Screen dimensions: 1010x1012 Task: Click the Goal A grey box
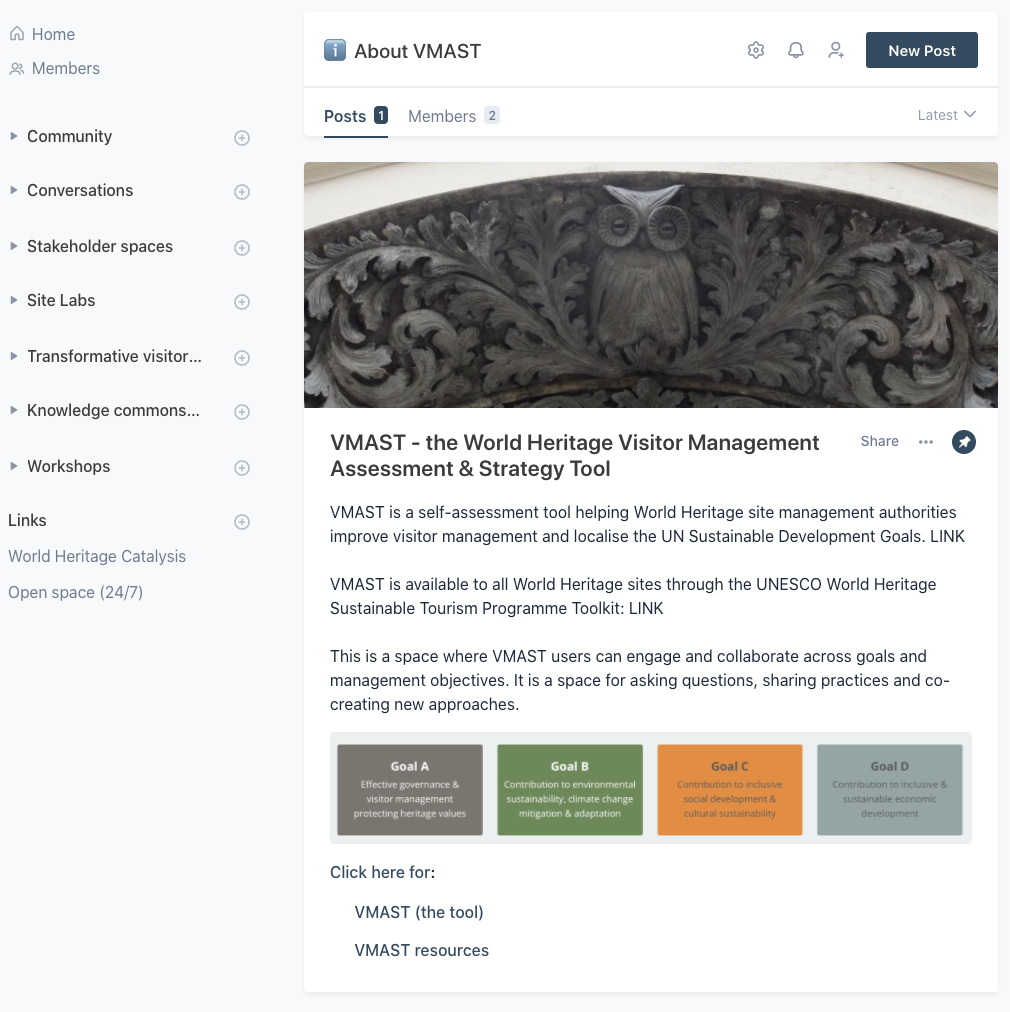pyautogui.click(x=410, y=790)
